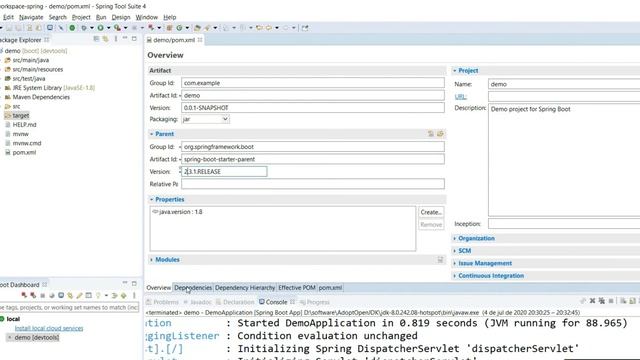Open the Design menu
This screenshot has height=360, width=640.
[x=121, y=17]
